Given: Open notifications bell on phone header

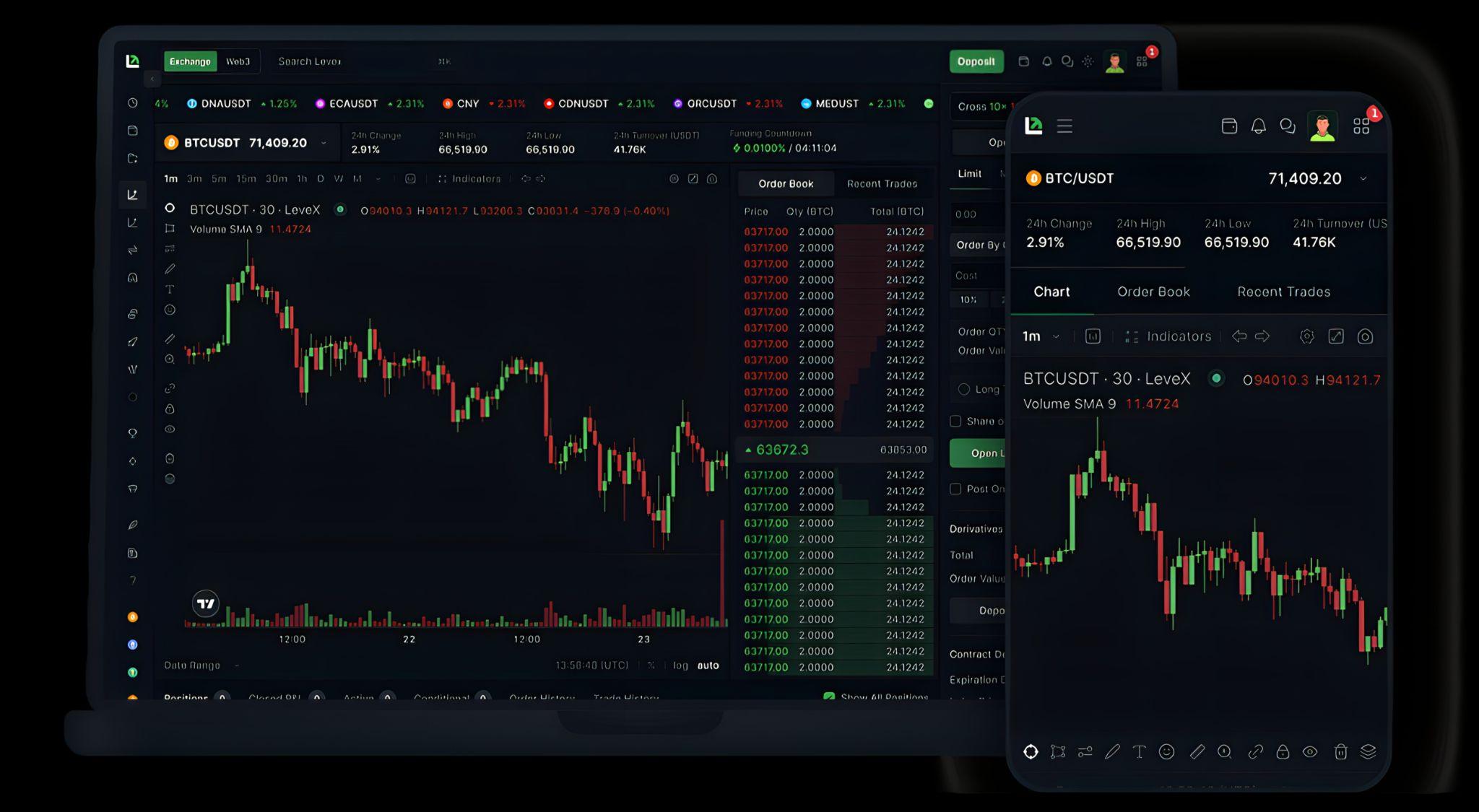Looking at the screenshot, I should click(x=1259, y=126).
